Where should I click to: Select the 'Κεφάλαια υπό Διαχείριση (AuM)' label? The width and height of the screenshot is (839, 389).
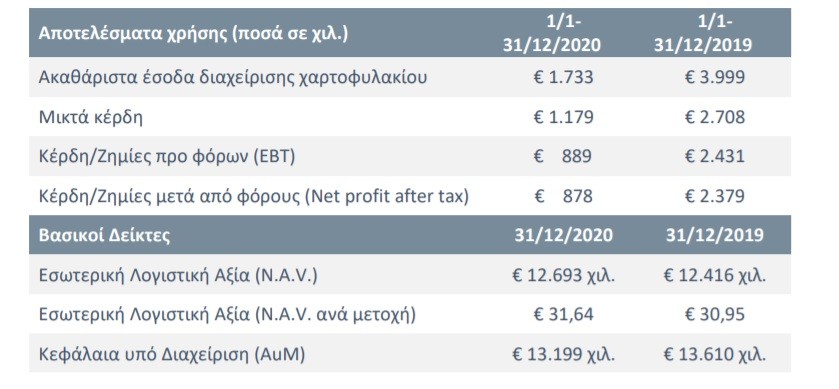172,355
